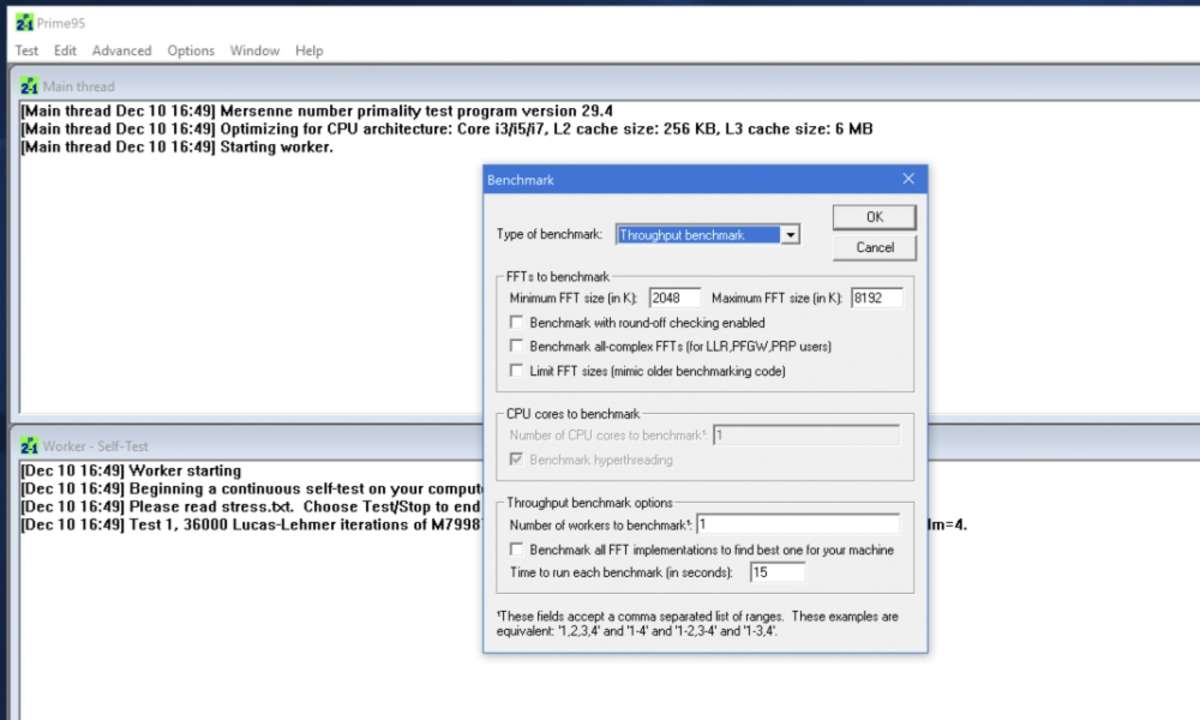Click the Maximum FFT size field
Screen dimensions: 1200x720
point(877,298)
